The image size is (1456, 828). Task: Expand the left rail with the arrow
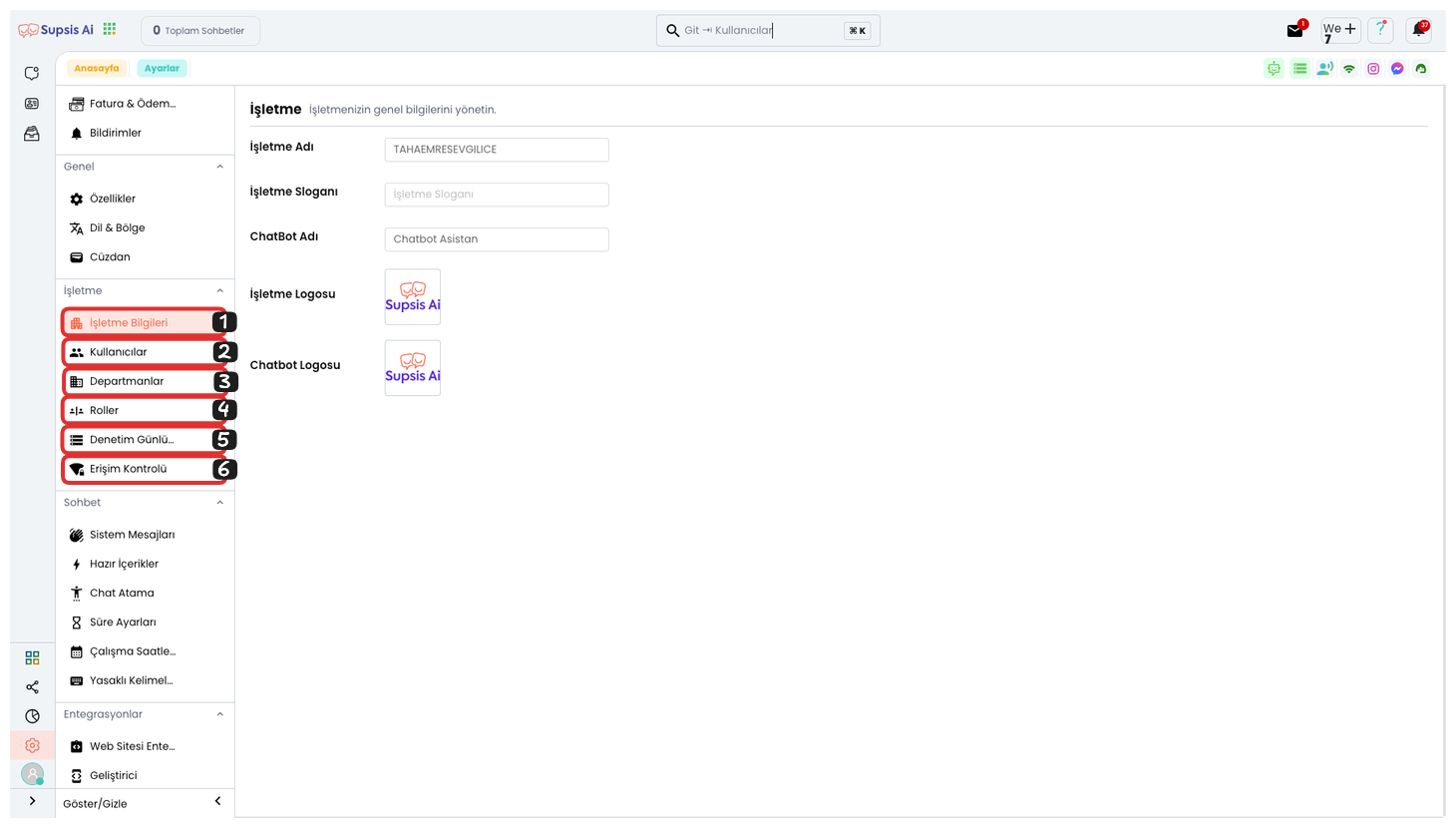(x=32, y=801)
